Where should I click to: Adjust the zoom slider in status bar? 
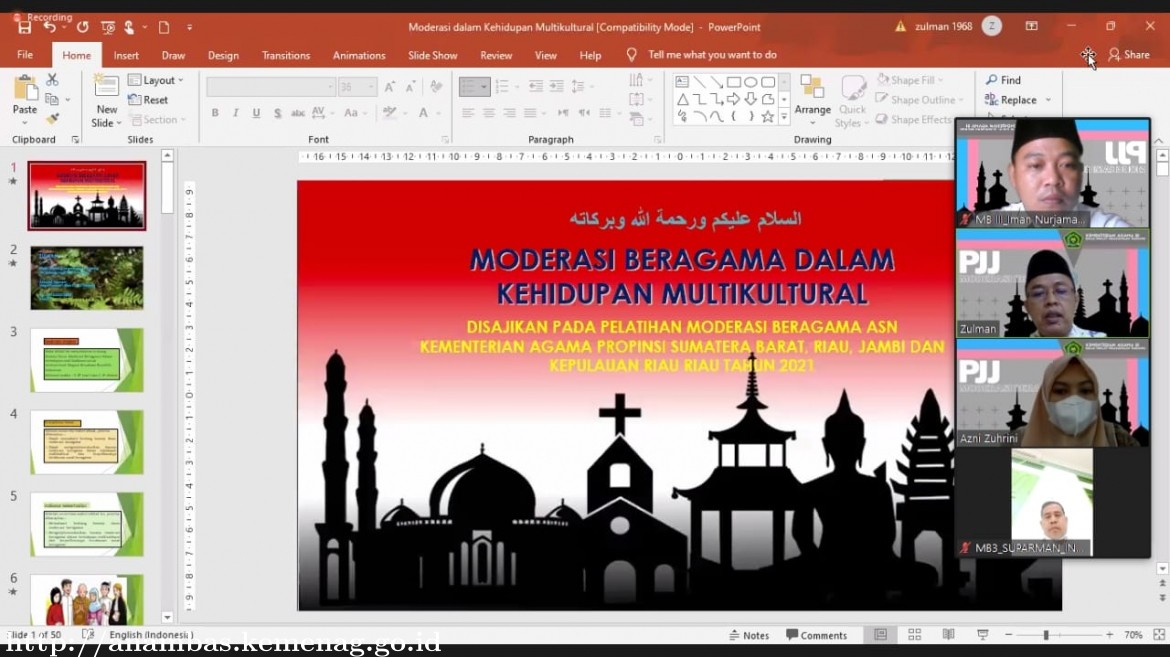click(x=1046, y=635)
